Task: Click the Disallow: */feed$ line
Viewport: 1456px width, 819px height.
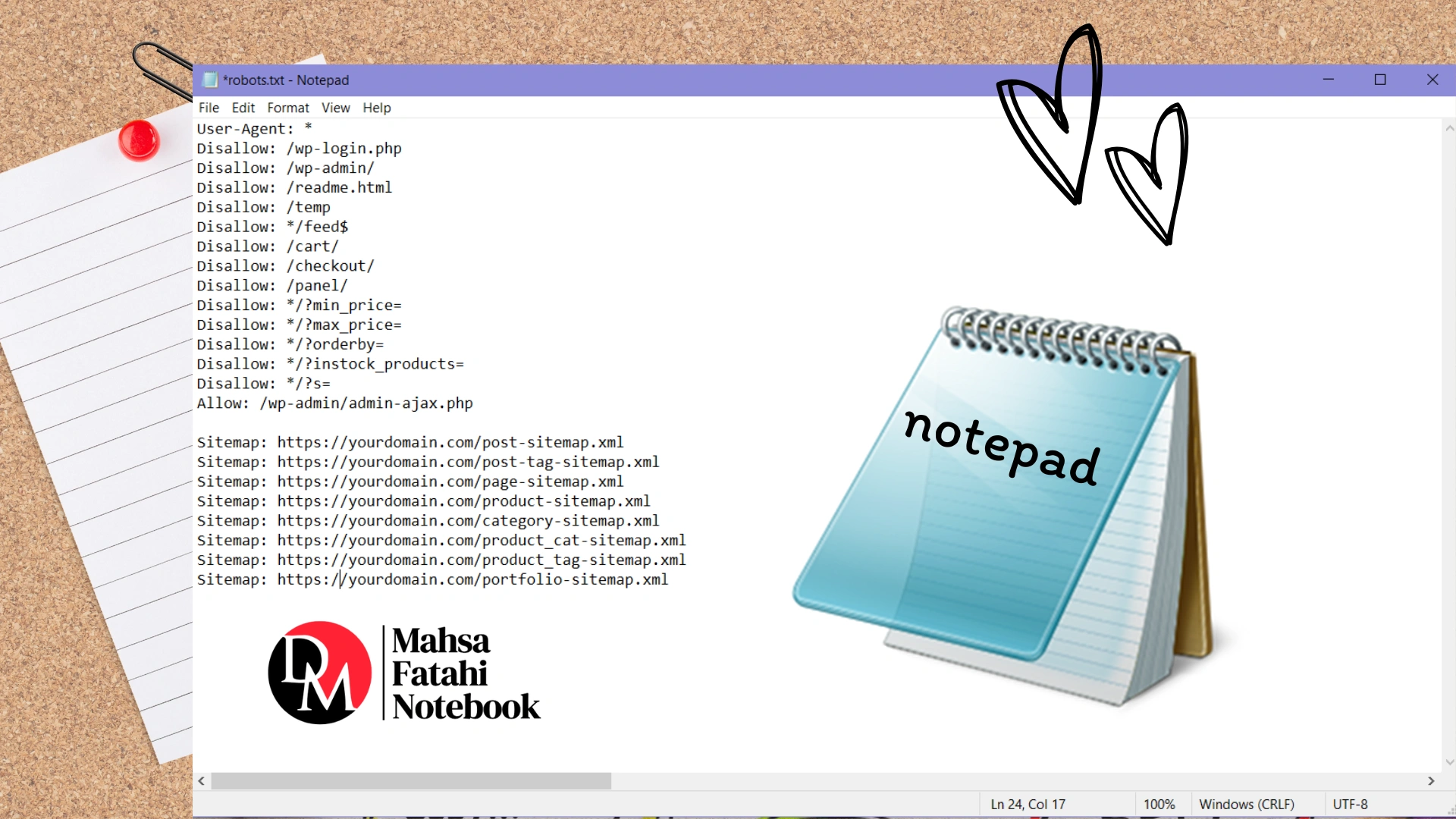Action: 273,227
